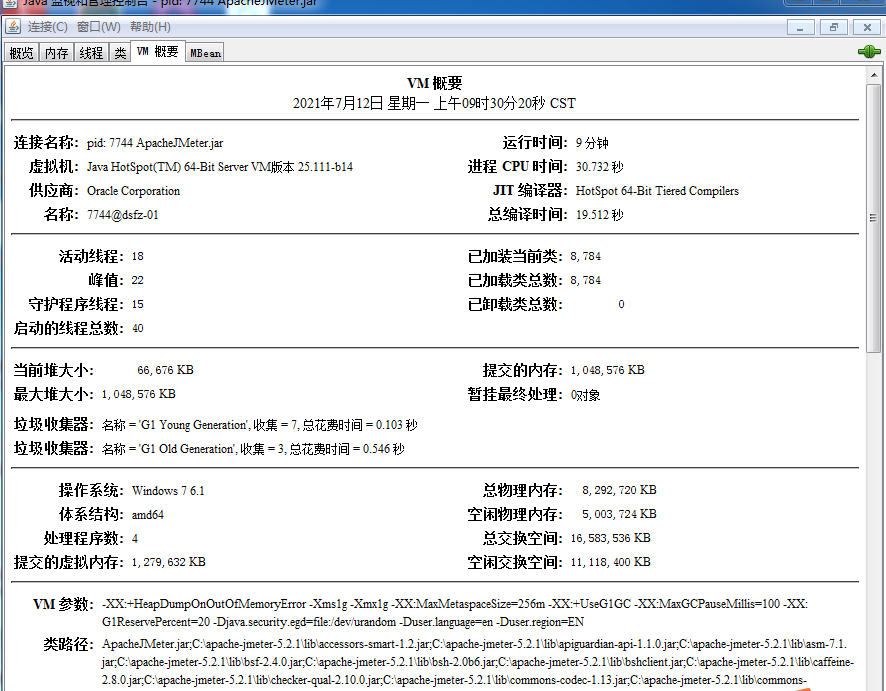
Task: Click the 垃圾收集器 label for G1 Young Generation
Action: (x=54, y=424)
